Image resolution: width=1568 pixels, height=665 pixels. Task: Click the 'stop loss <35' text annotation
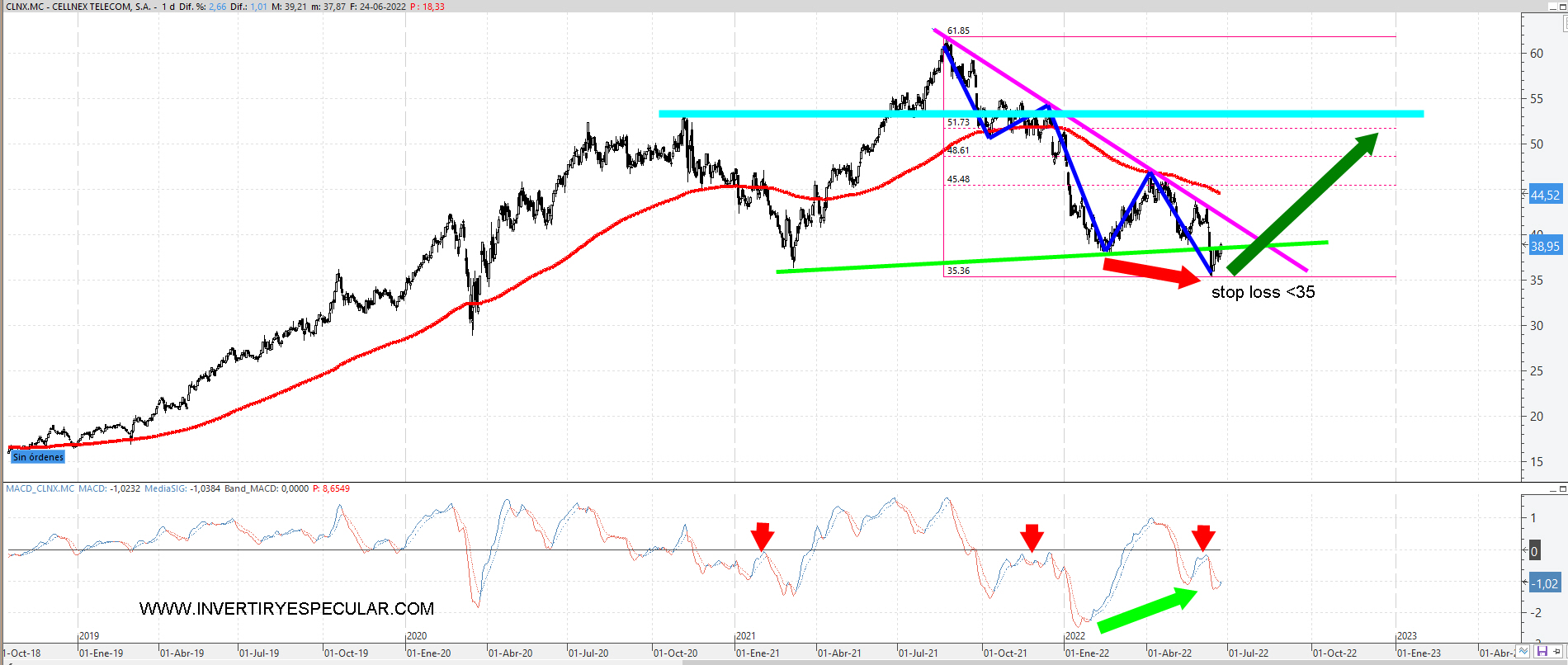1263,292
